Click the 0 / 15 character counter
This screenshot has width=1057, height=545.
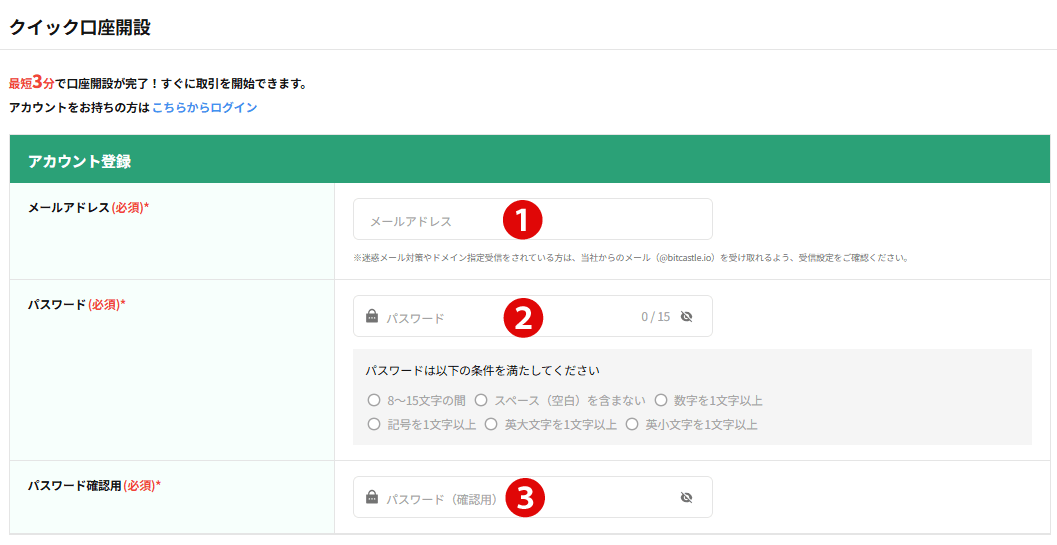pyautogui.click(x=656, y=316)
